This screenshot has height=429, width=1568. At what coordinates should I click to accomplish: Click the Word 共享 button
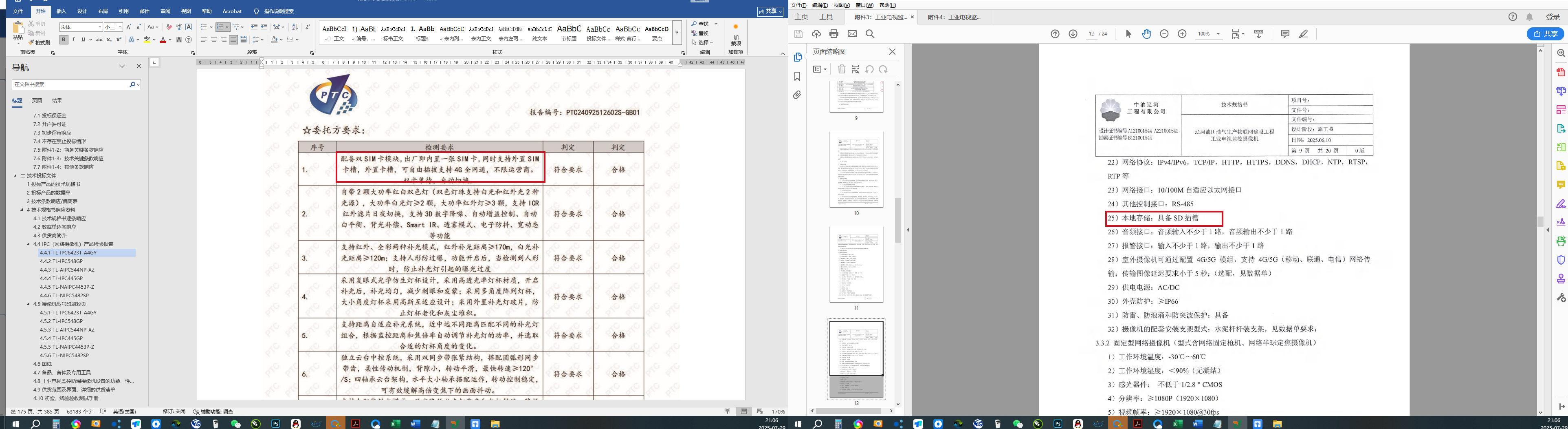770,11
